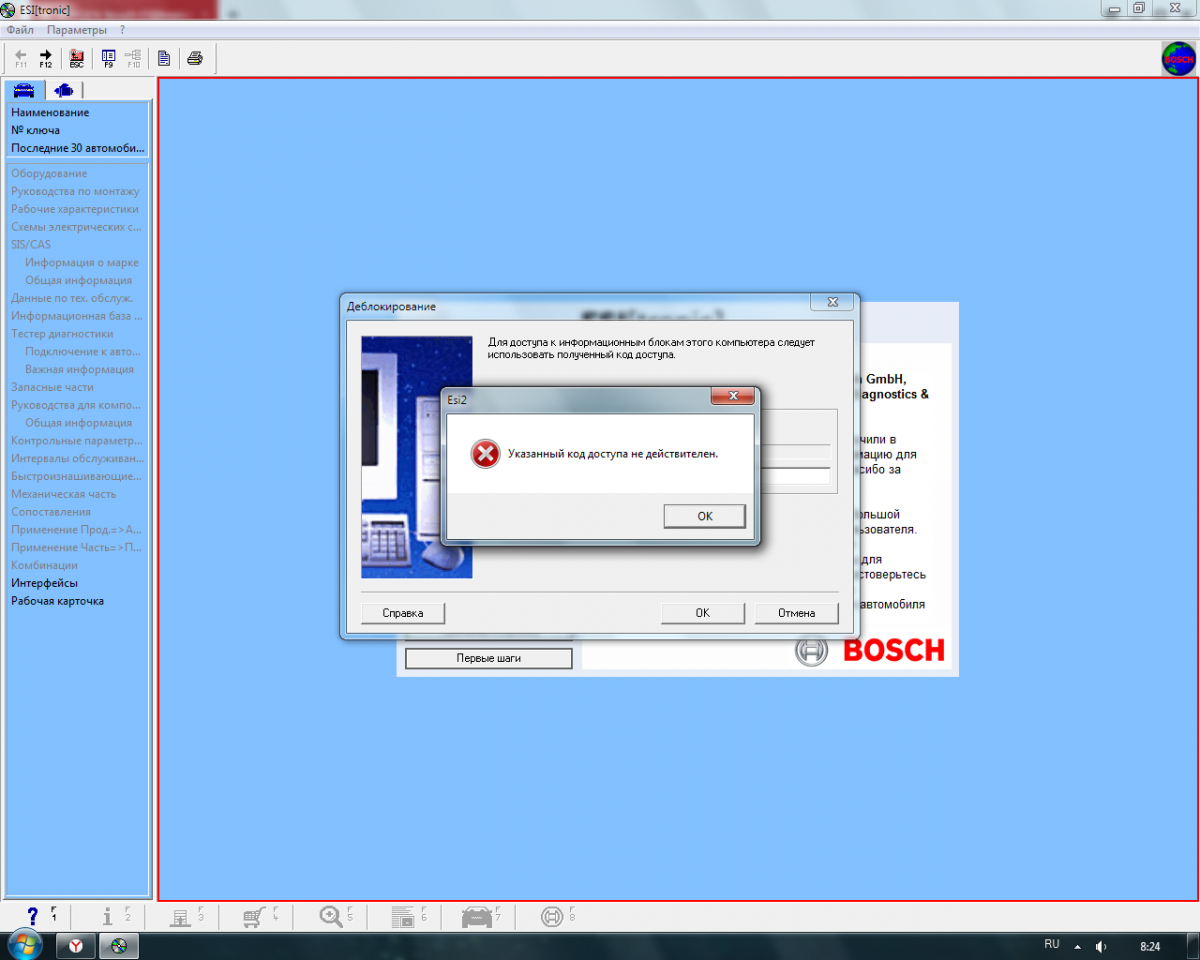The height and width of the screenshot is (960, 1200).
Task: Select SIS/CAS in the sidebar
Action: pyautogui.click(x=31, y=245)
